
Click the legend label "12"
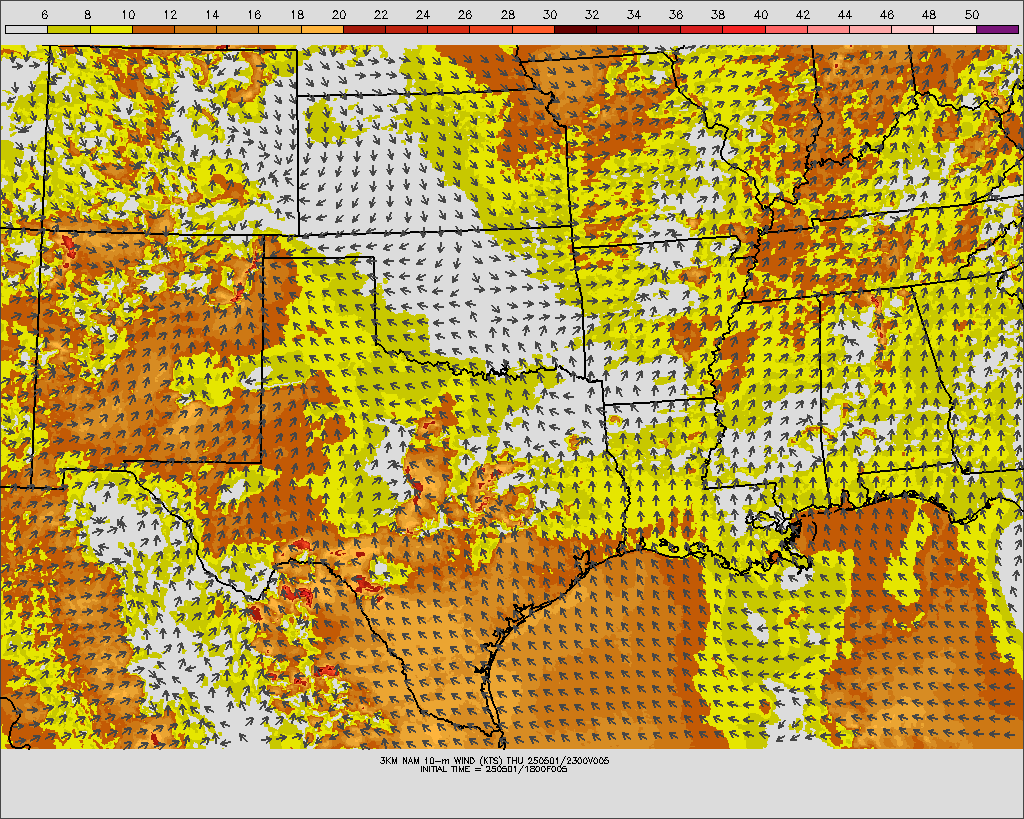(x=170, y=15)
